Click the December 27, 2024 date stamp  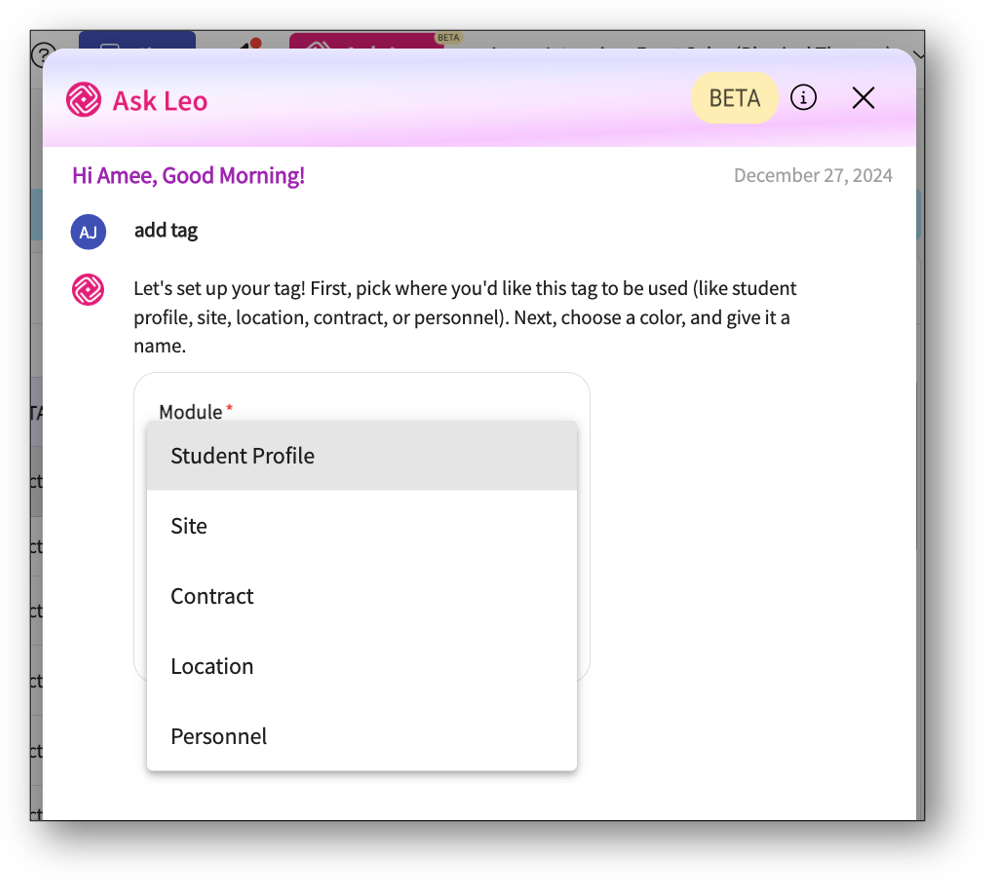[812, 176]
